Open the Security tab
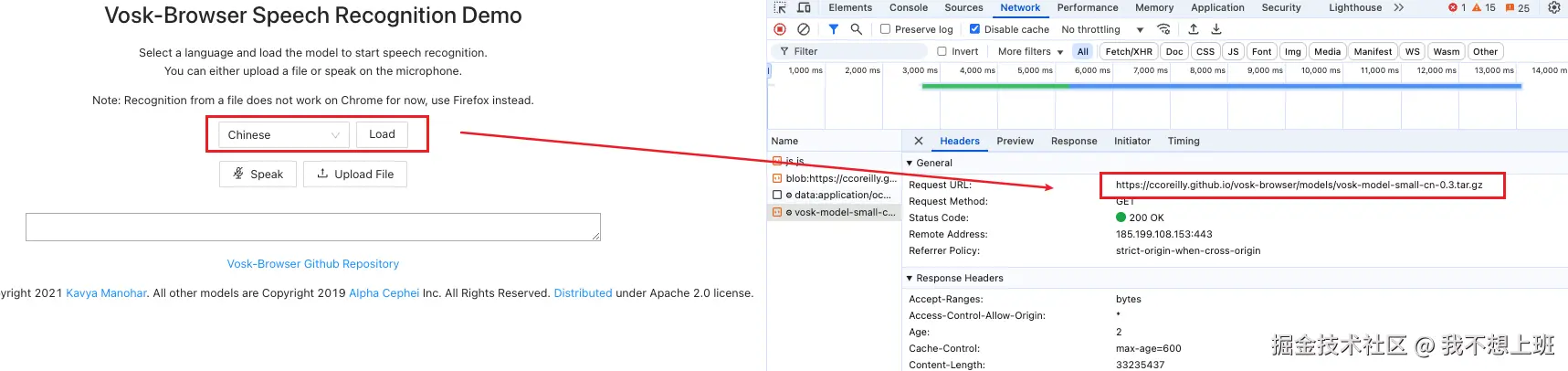 1281,7
